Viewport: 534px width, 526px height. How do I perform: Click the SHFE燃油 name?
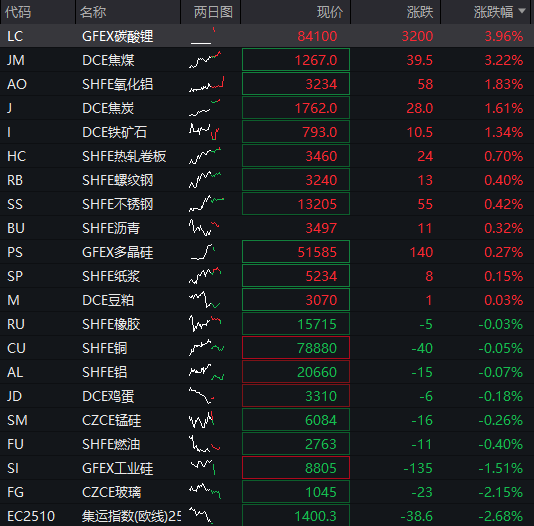(x=111, y=444)
